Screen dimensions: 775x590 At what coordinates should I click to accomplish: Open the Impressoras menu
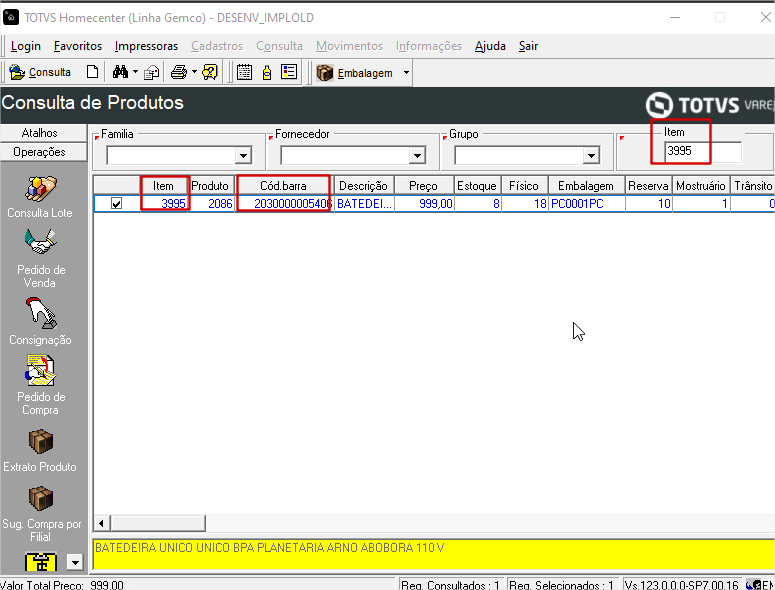[x=146, y=46]
